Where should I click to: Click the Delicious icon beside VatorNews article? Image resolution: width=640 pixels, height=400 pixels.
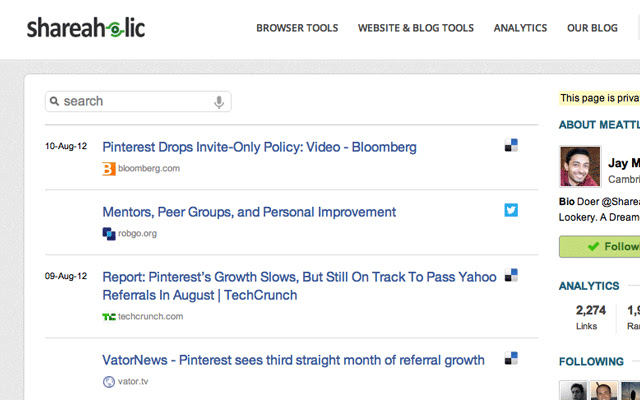coord(511,358)
